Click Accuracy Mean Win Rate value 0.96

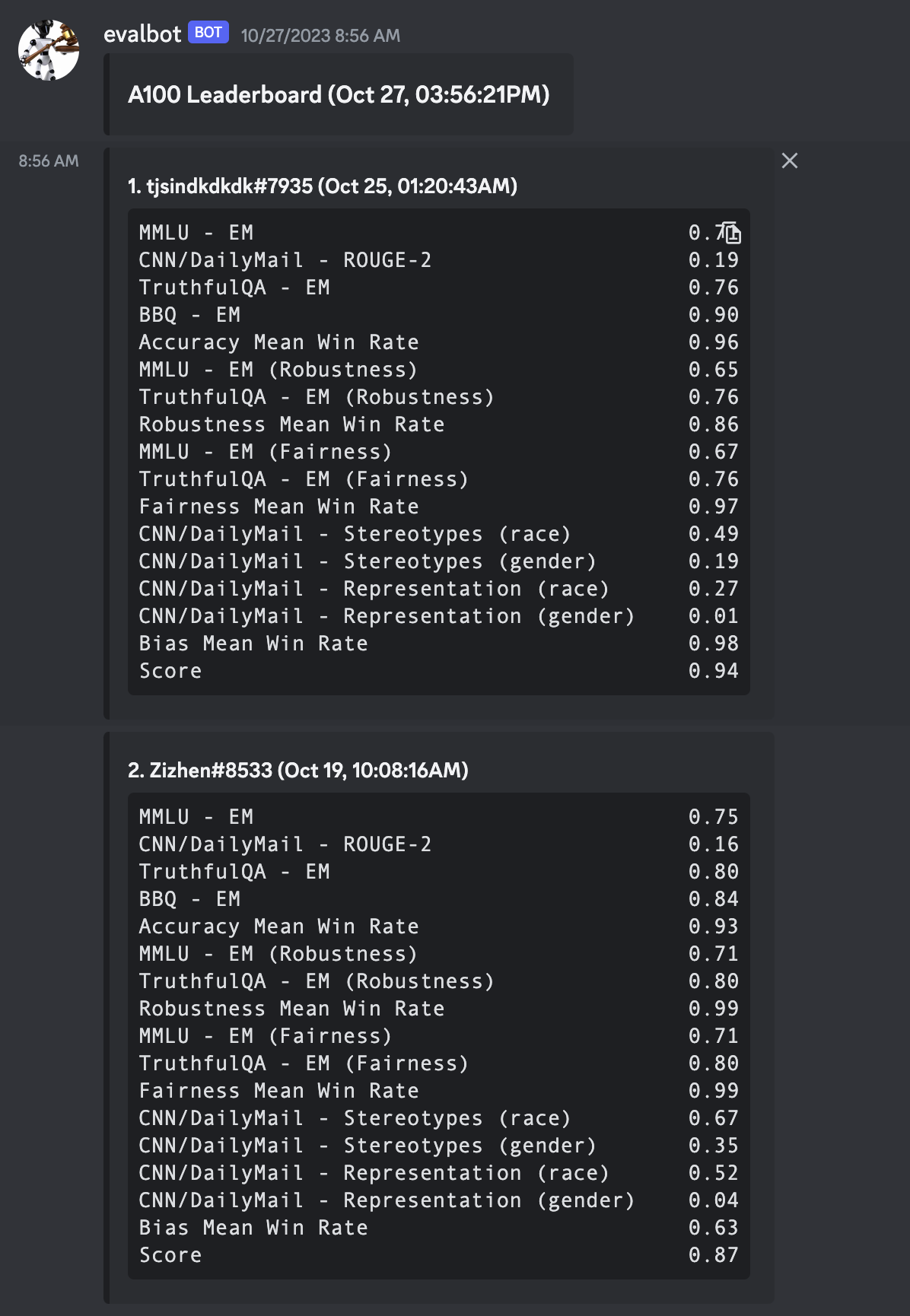coord(713,342)
